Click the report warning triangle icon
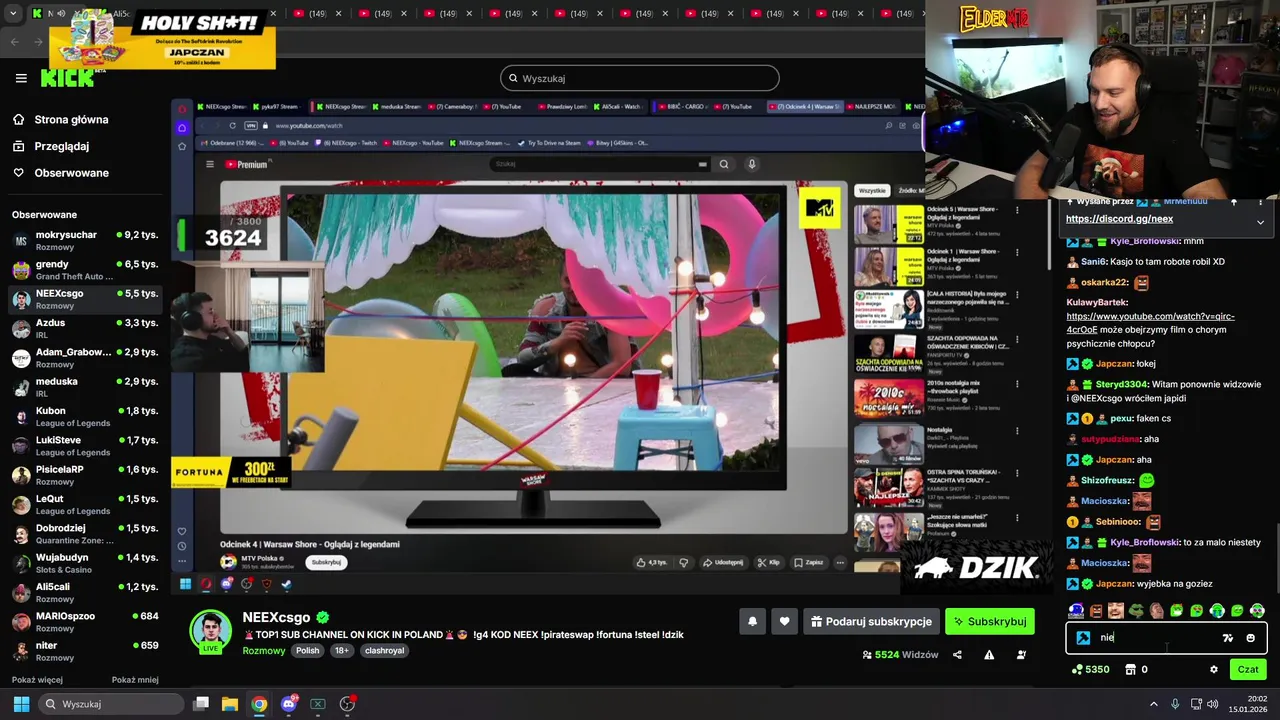1280x720 pixels. (989, 655)
